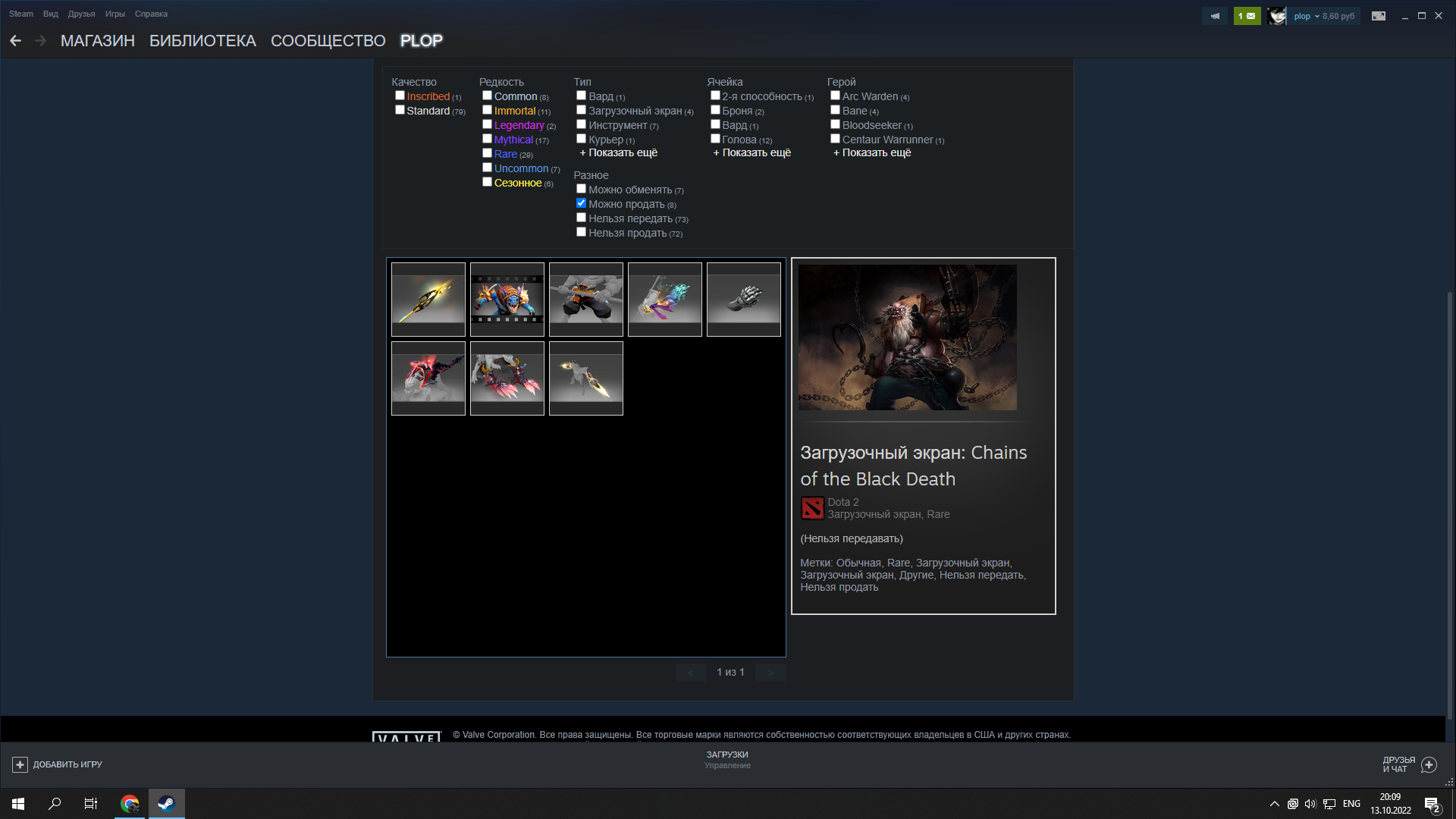Launch Steam from the taskbar
The width and height of the screenshot is (1456, 819).
click(166, 803)
